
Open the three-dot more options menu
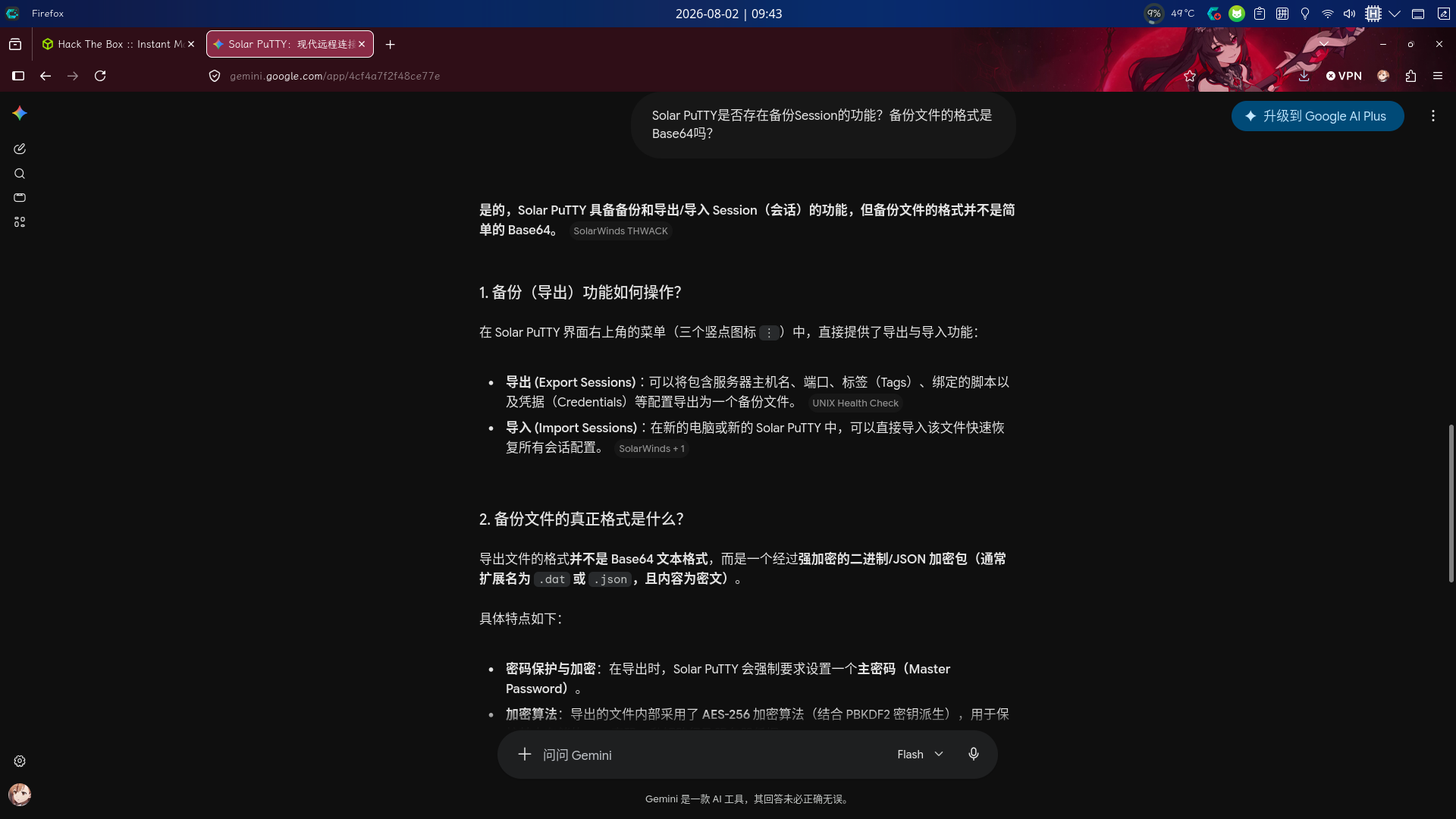click(x=1432, y=116)
